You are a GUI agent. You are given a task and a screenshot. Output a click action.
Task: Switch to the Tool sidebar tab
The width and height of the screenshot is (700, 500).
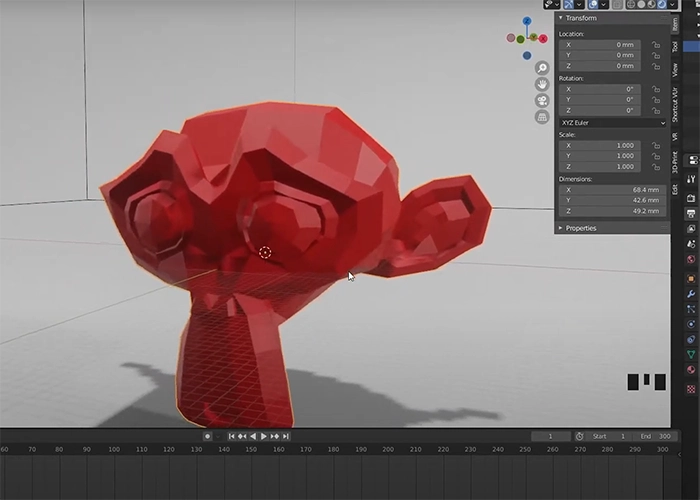tap(674, 46)
